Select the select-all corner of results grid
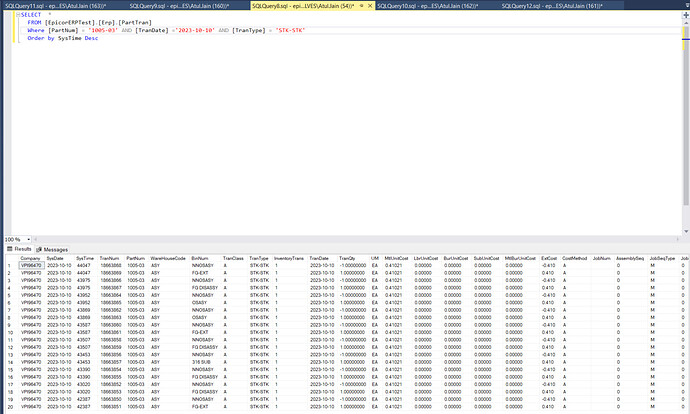The height and width of the screenshot is (414, 690). [9, 258]
